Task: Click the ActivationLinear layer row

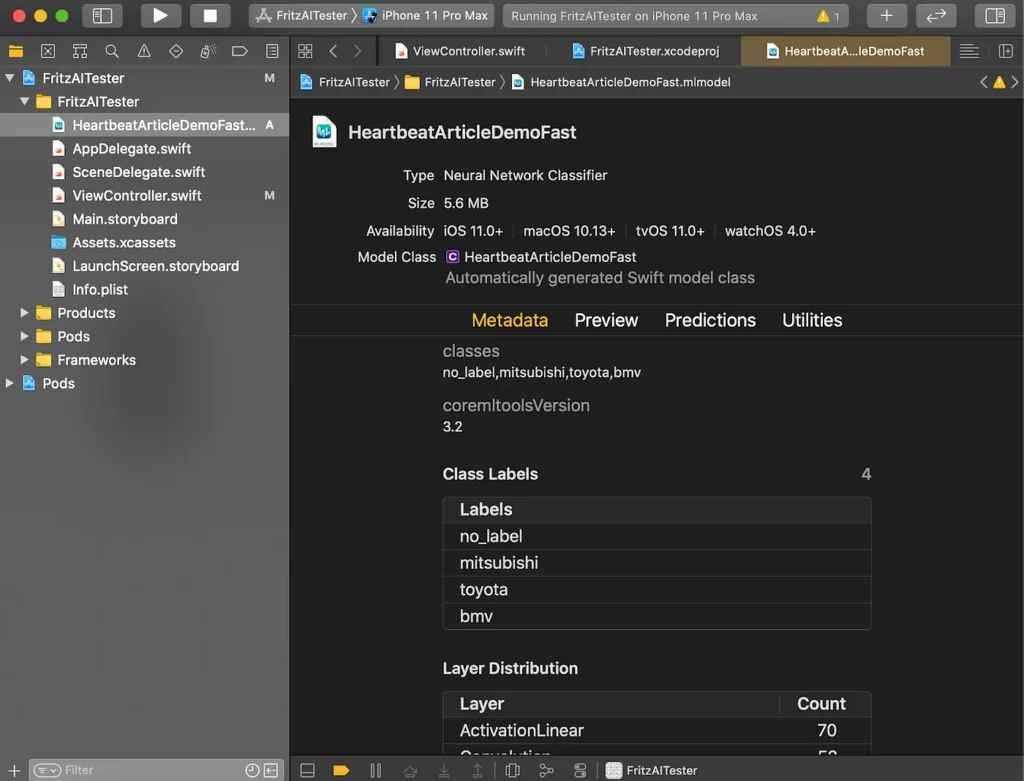Action: [657, 730]
